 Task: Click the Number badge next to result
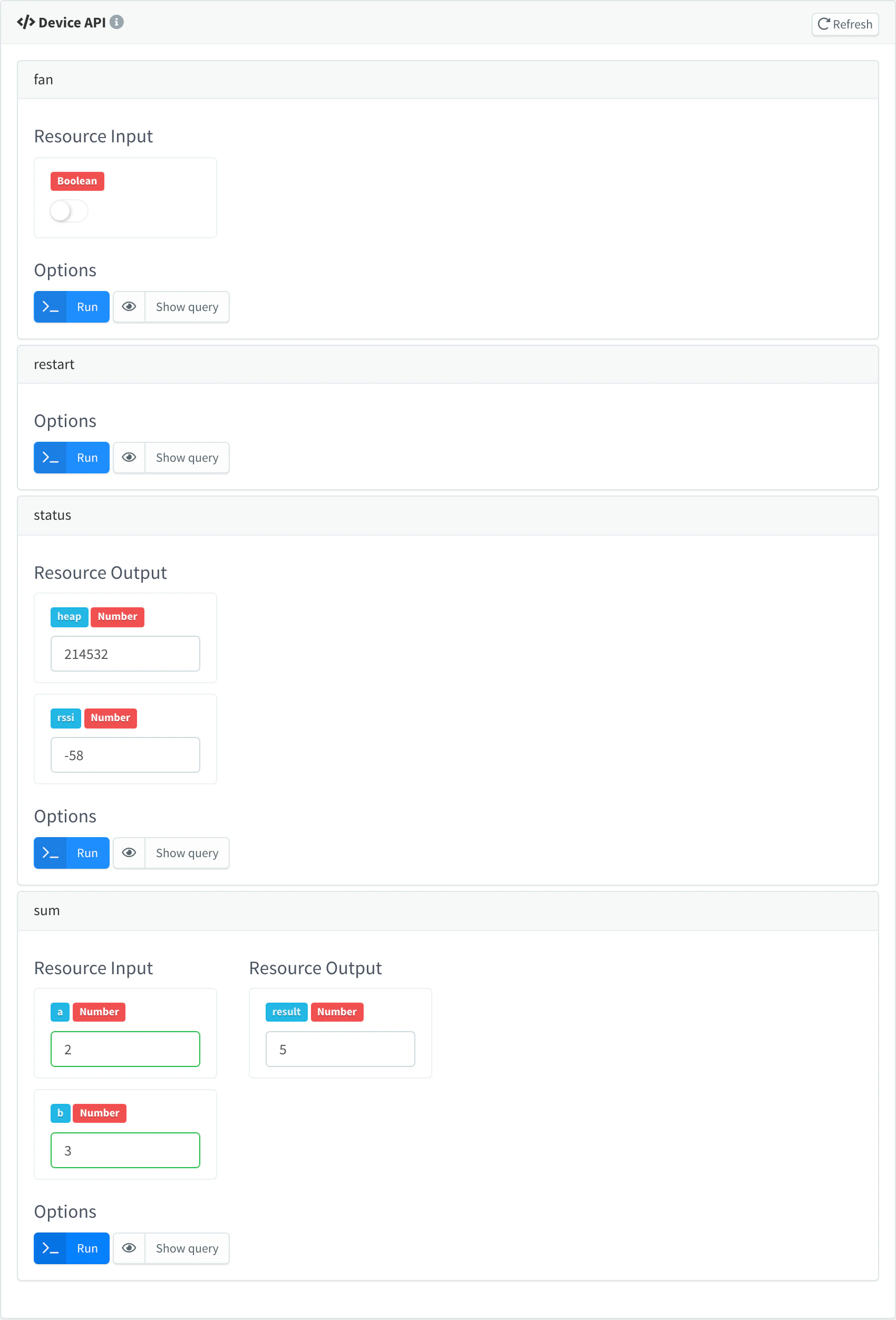(337, 1012)
